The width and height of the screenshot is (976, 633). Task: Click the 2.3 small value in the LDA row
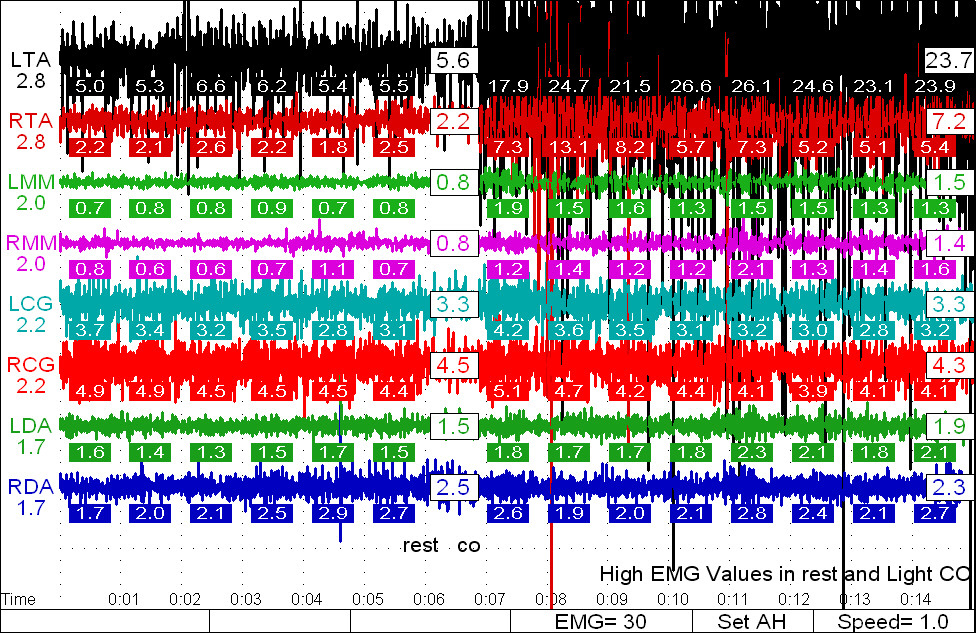point(753,452)
